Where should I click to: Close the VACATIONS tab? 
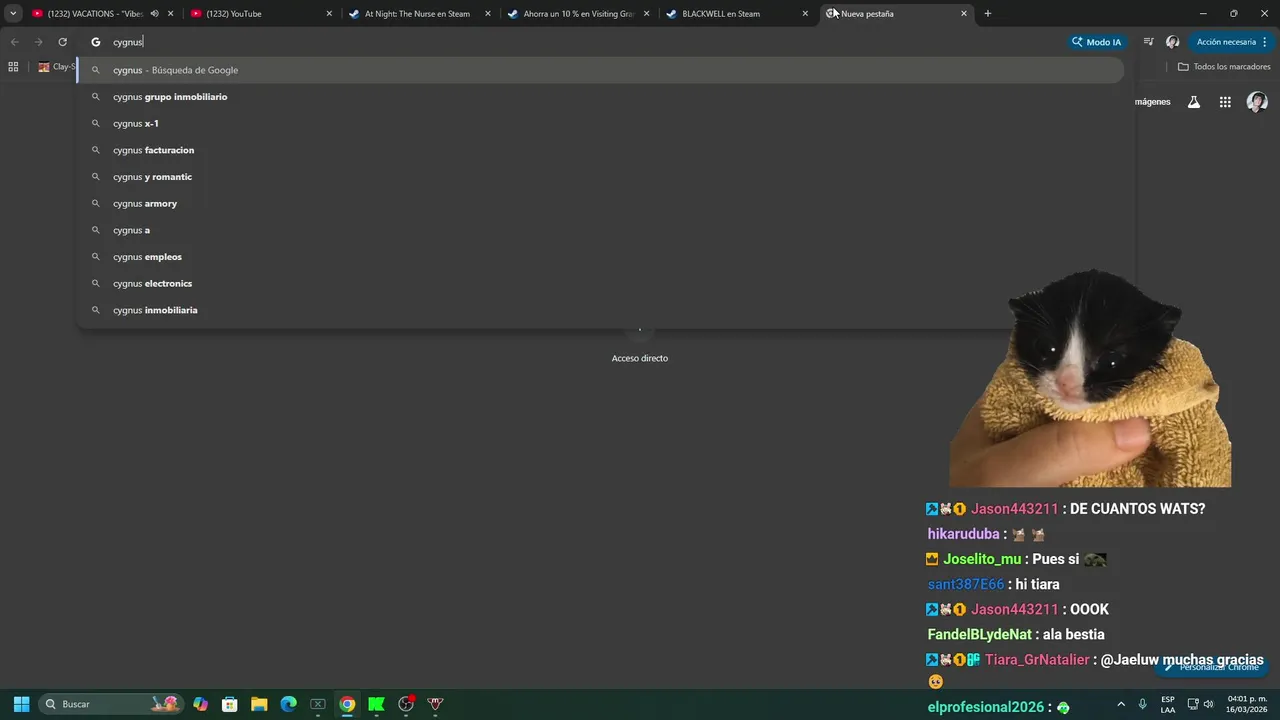click(170, 14)
